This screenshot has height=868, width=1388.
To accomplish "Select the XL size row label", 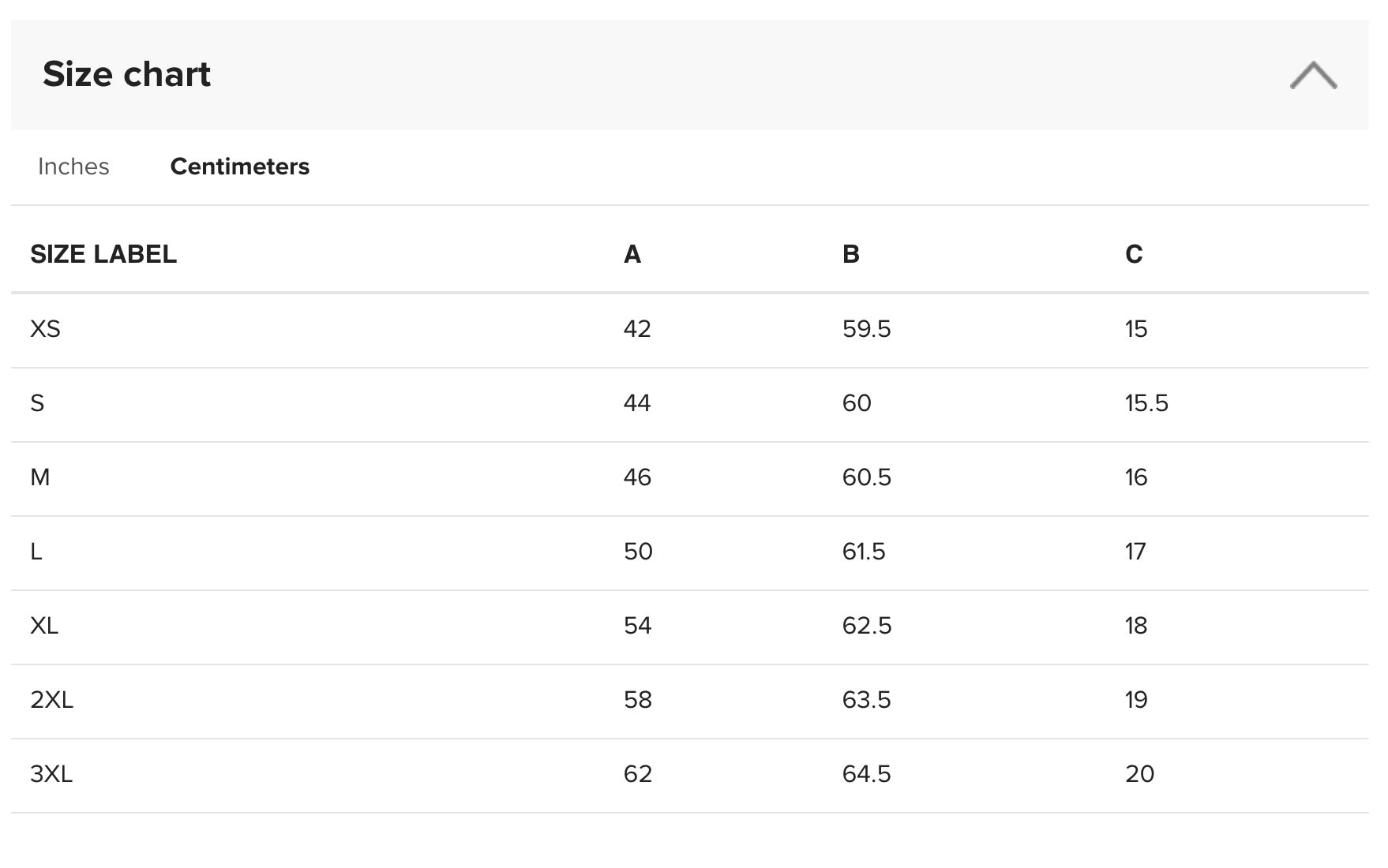I will tap(44, 626).
